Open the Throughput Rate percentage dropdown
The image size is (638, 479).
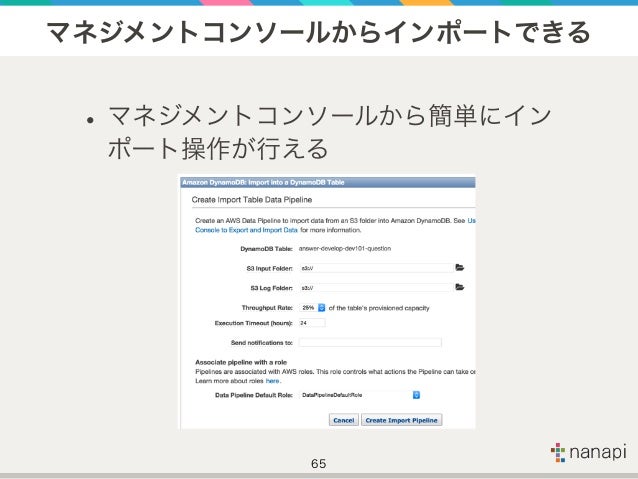(313, 308)
